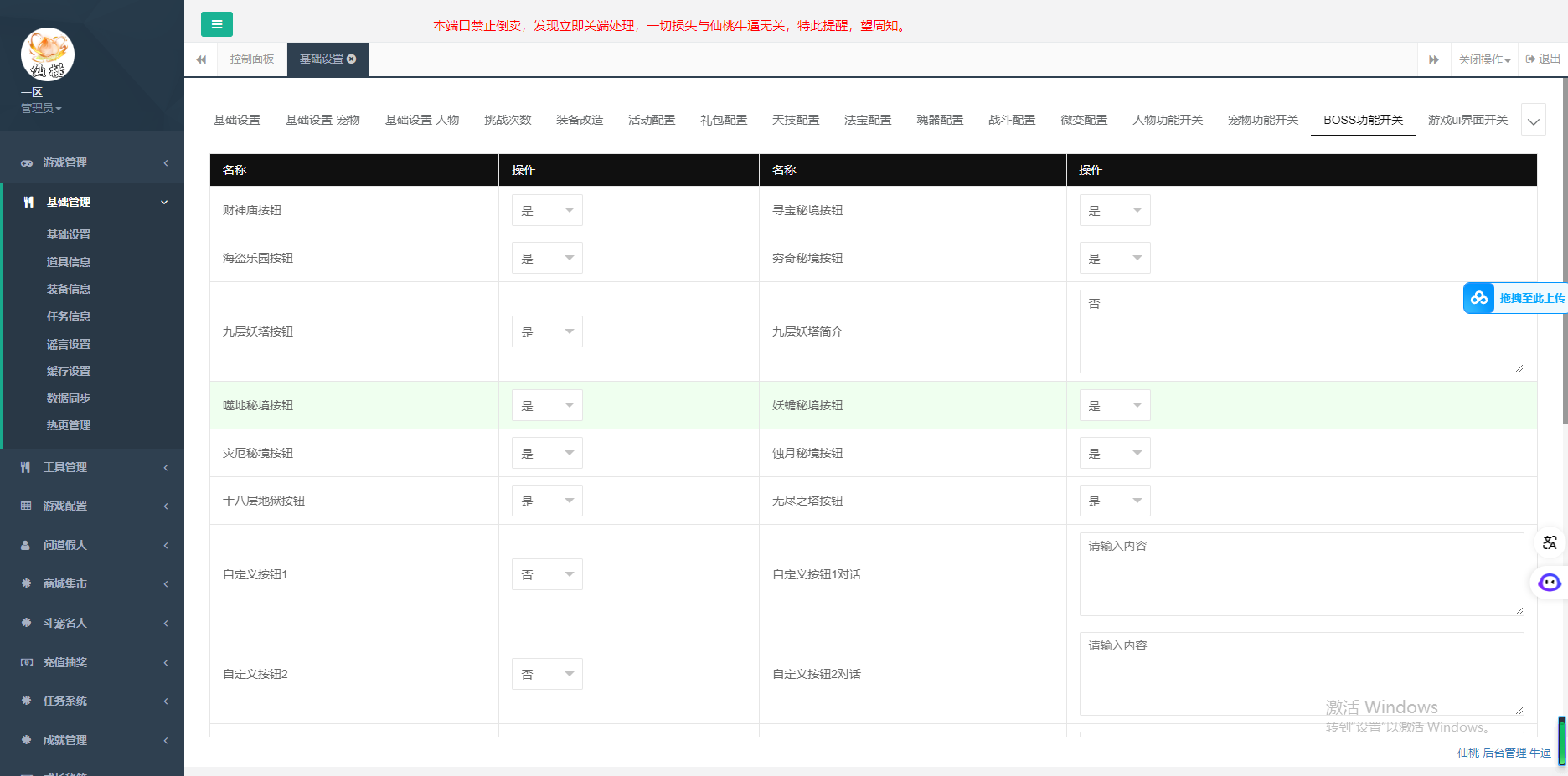Expand more tabs with the chevron-down button
Screen dimensions: 1568x776
pos(1534,121)
